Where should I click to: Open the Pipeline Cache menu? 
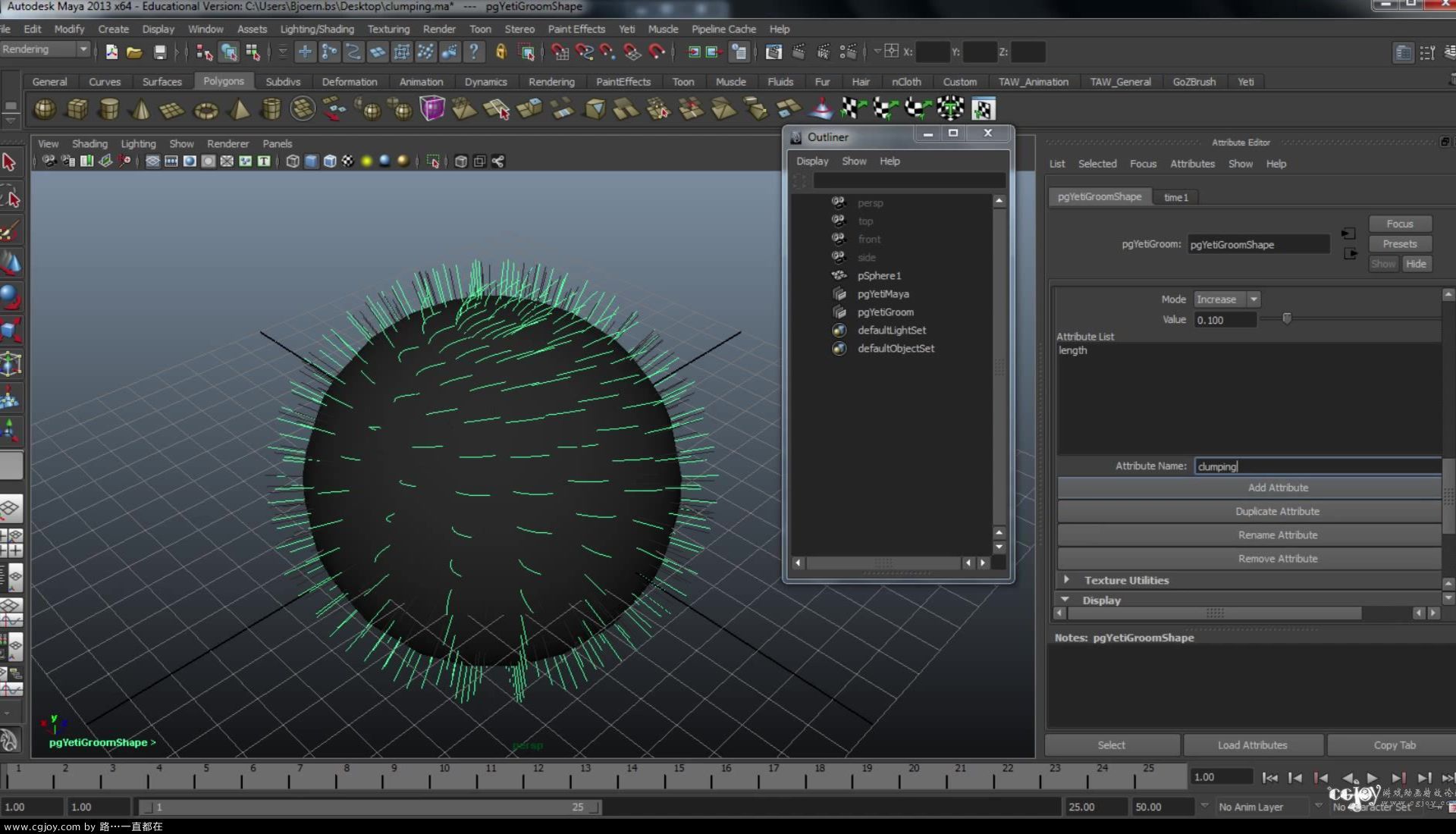point(723,29)
